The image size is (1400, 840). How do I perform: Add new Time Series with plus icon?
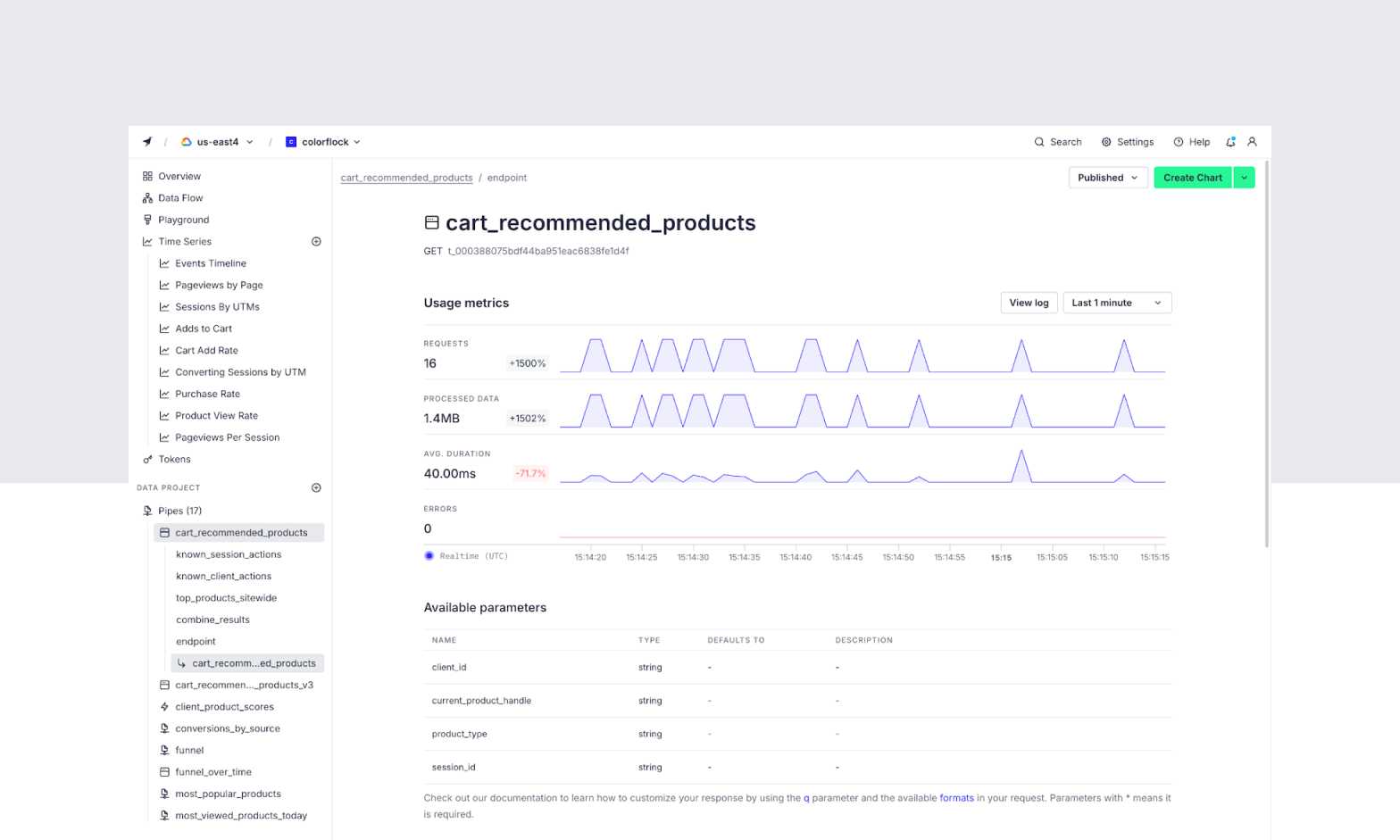click(316, 242)
